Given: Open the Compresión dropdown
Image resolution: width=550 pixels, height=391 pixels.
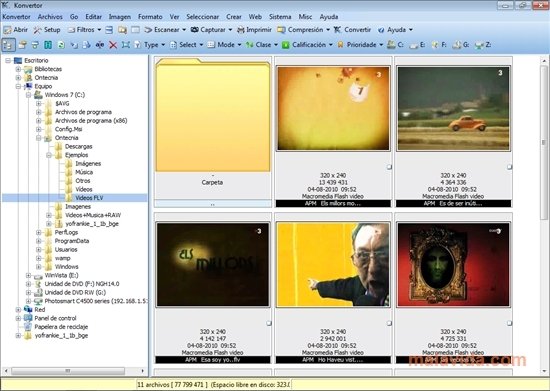Looking at the screenshot, I should coord(304,30).
